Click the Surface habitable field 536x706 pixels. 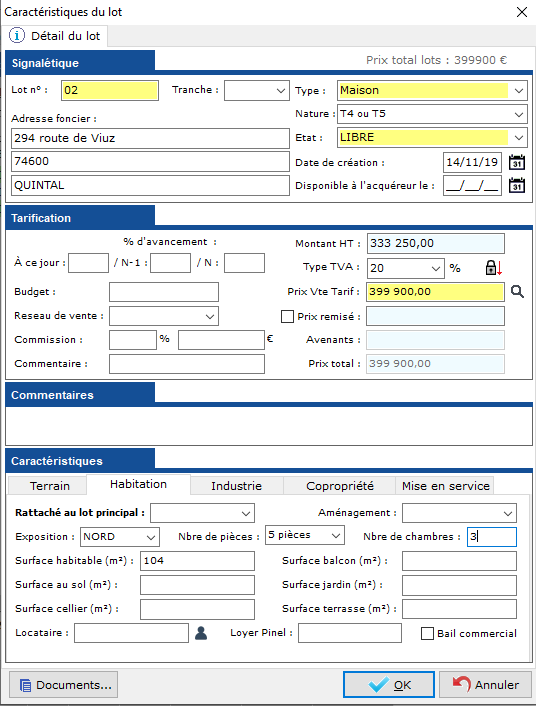coord(197,561)
